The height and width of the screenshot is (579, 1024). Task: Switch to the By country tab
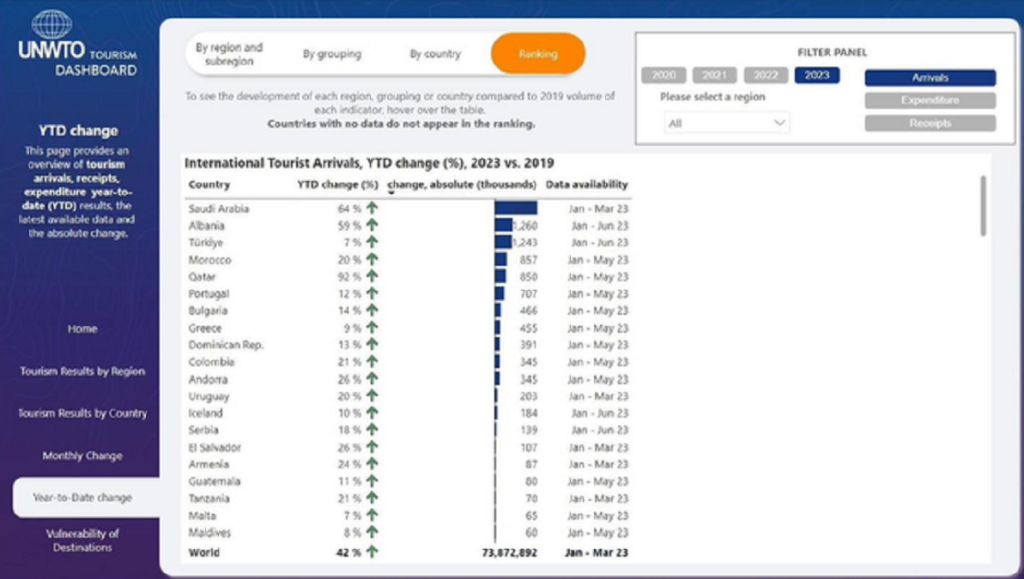coord(435,54)
